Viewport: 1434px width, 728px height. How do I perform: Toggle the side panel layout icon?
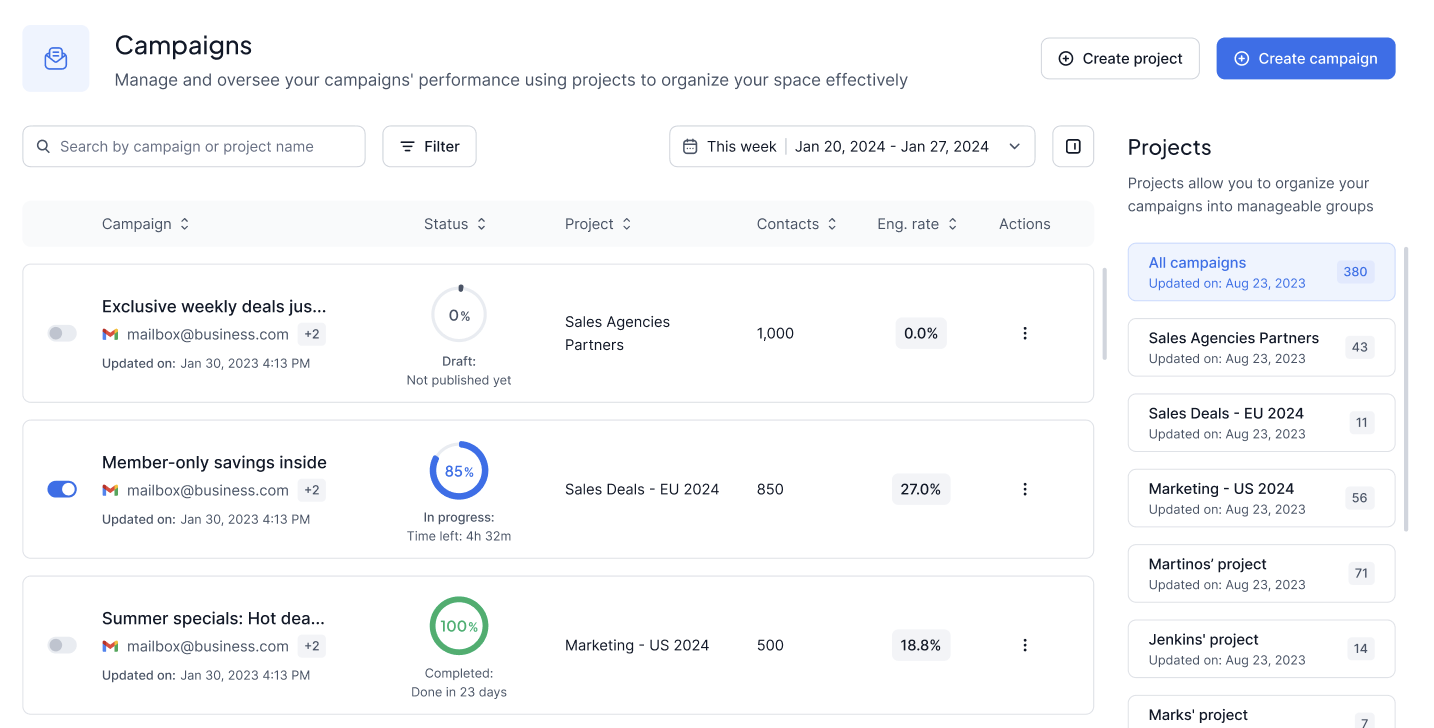(1073, 146)
